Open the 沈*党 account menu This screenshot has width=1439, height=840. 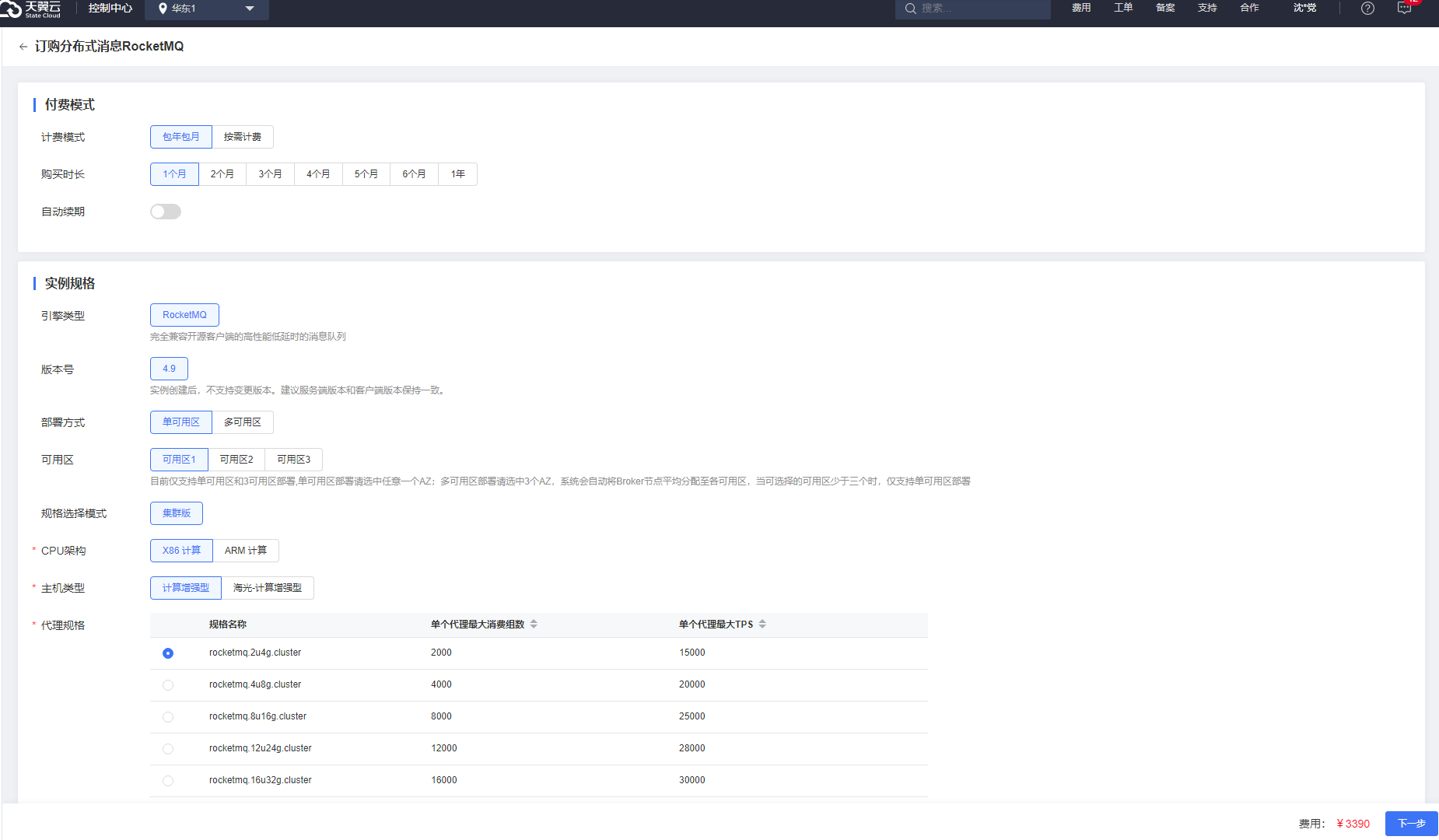(x=1305, y=8)
